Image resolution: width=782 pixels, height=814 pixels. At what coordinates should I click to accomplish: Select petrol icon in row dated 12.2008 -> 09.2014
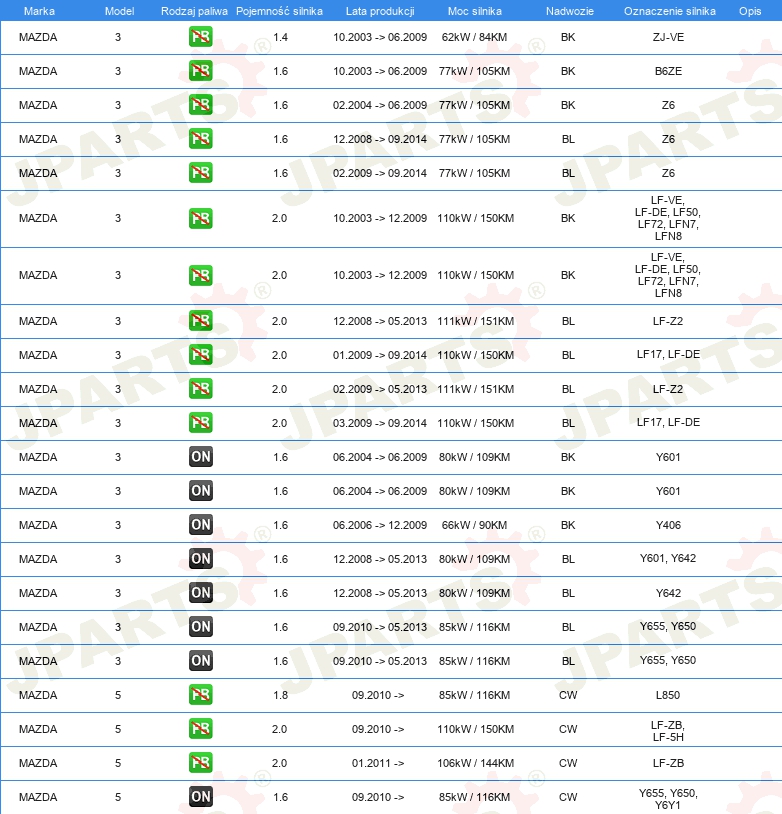[x=200, y=139]
